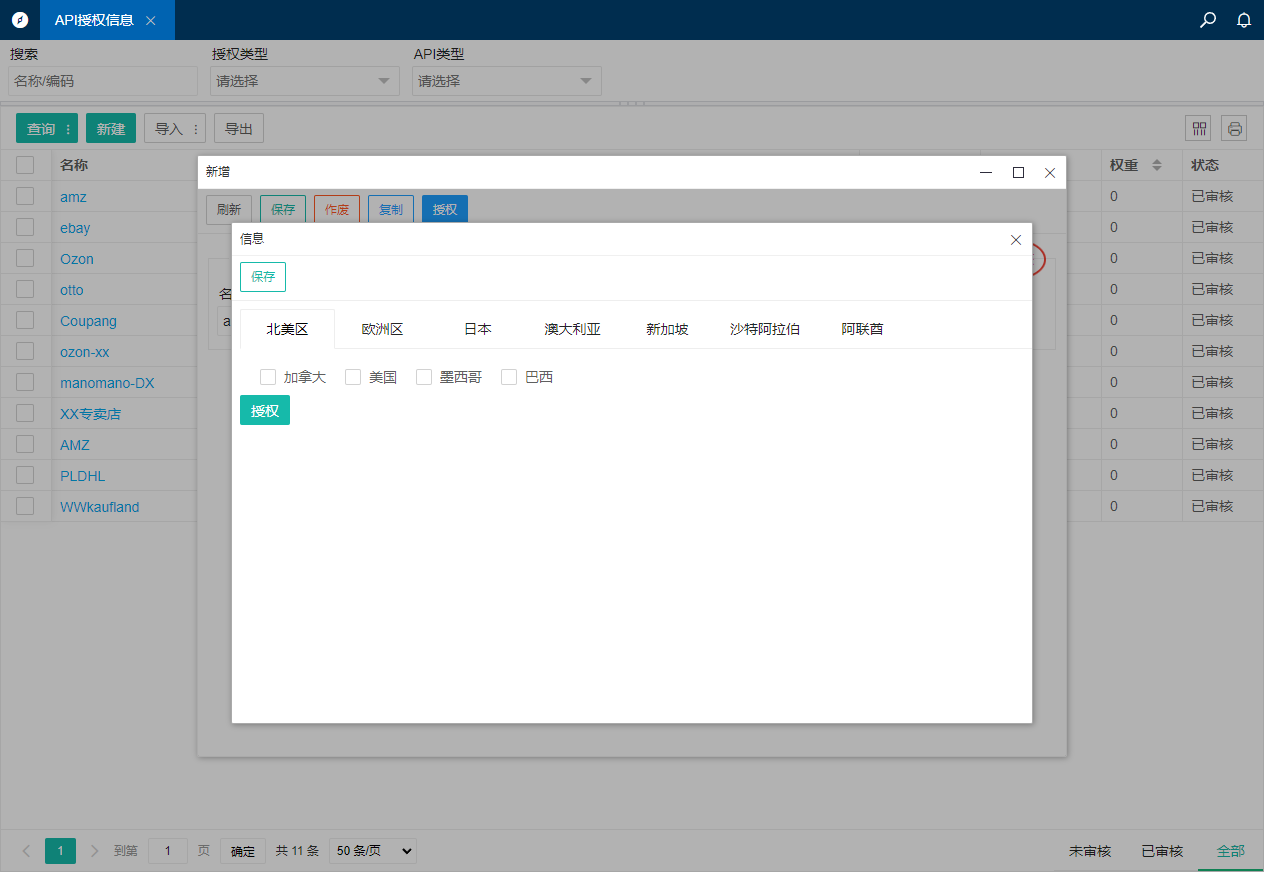
Task: Expand the 授权类型 dropdown
Action: (305, 81)
